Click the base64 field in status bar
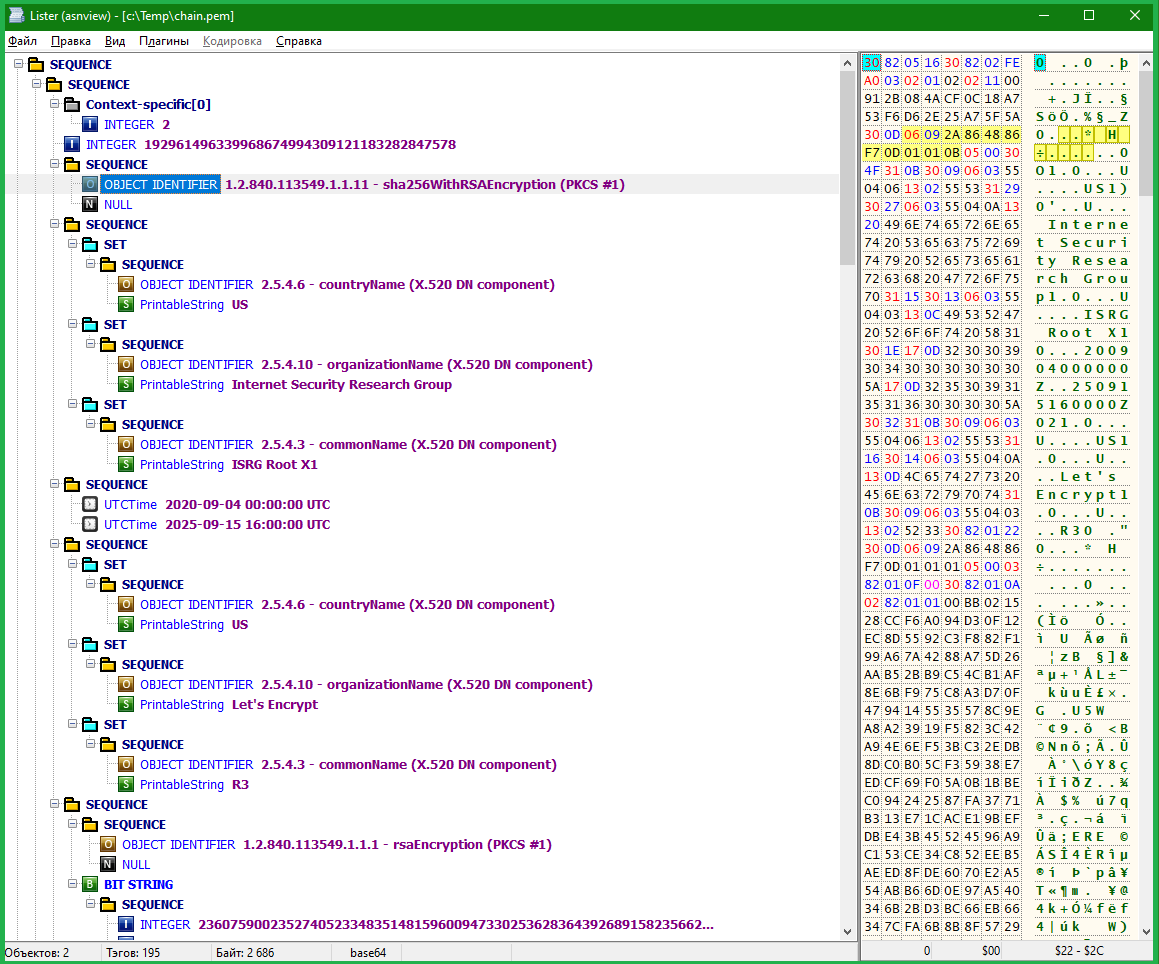Screen dimensions: 1159x964 (369, 953)
